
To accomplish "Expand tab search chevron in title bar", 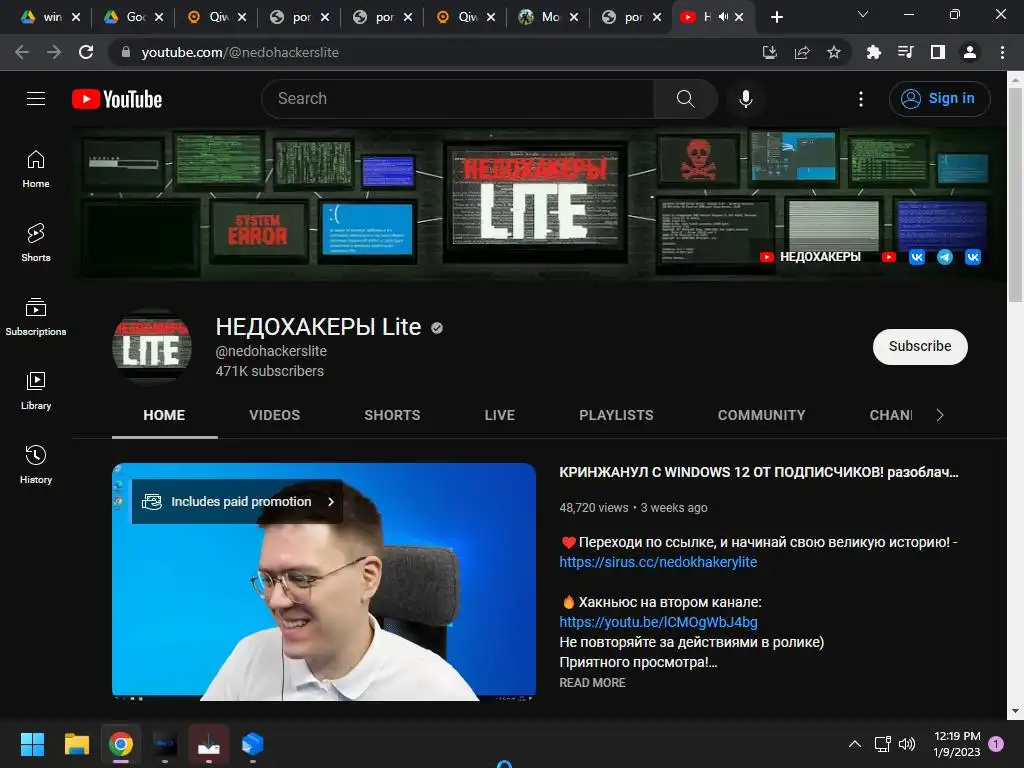I will pyautogui.click(x=863, y=14).
